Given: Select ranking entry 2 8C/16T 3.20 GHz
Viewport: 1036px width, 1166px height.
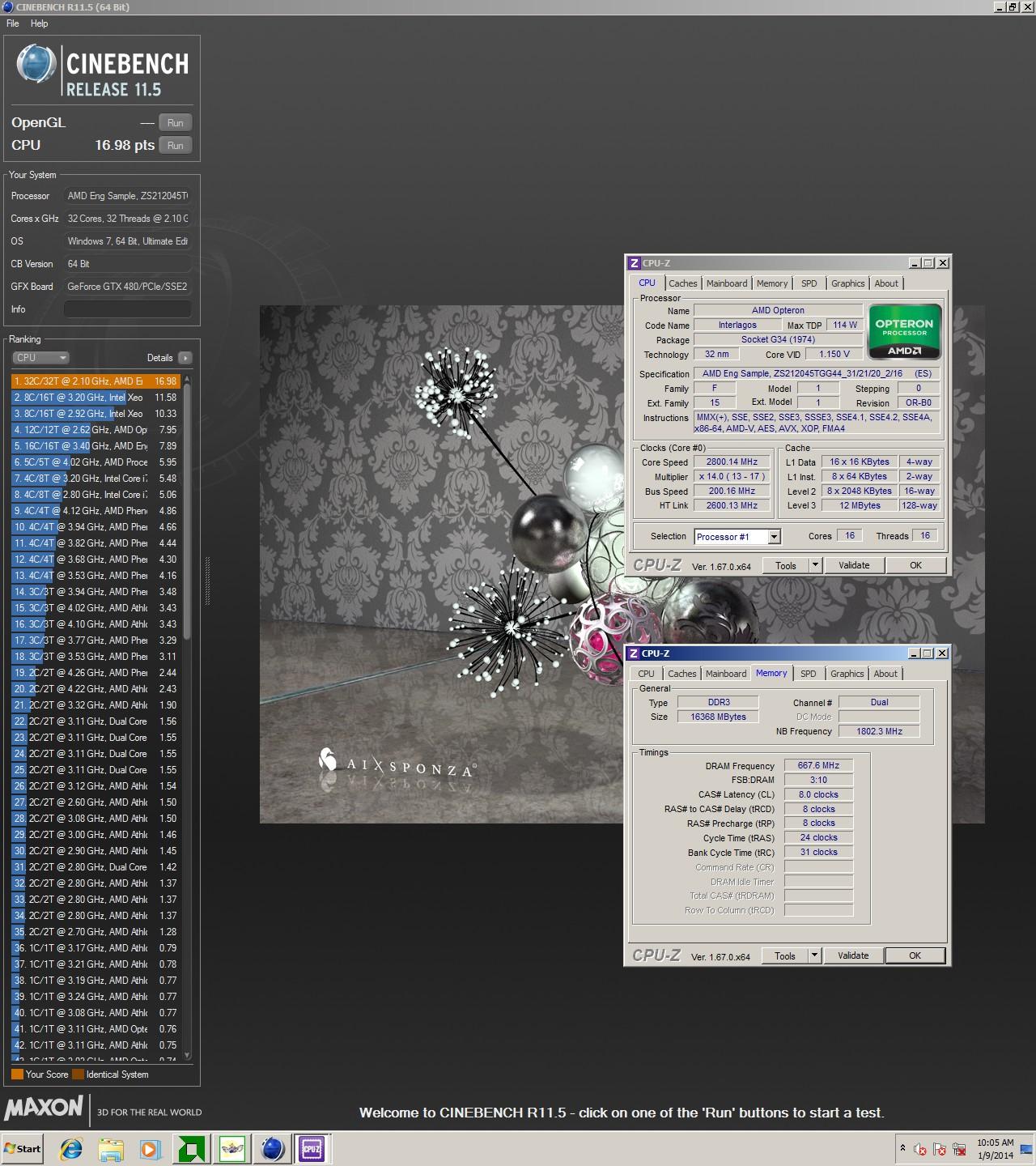Looking at the screenshot, I should tap(95, 398).
